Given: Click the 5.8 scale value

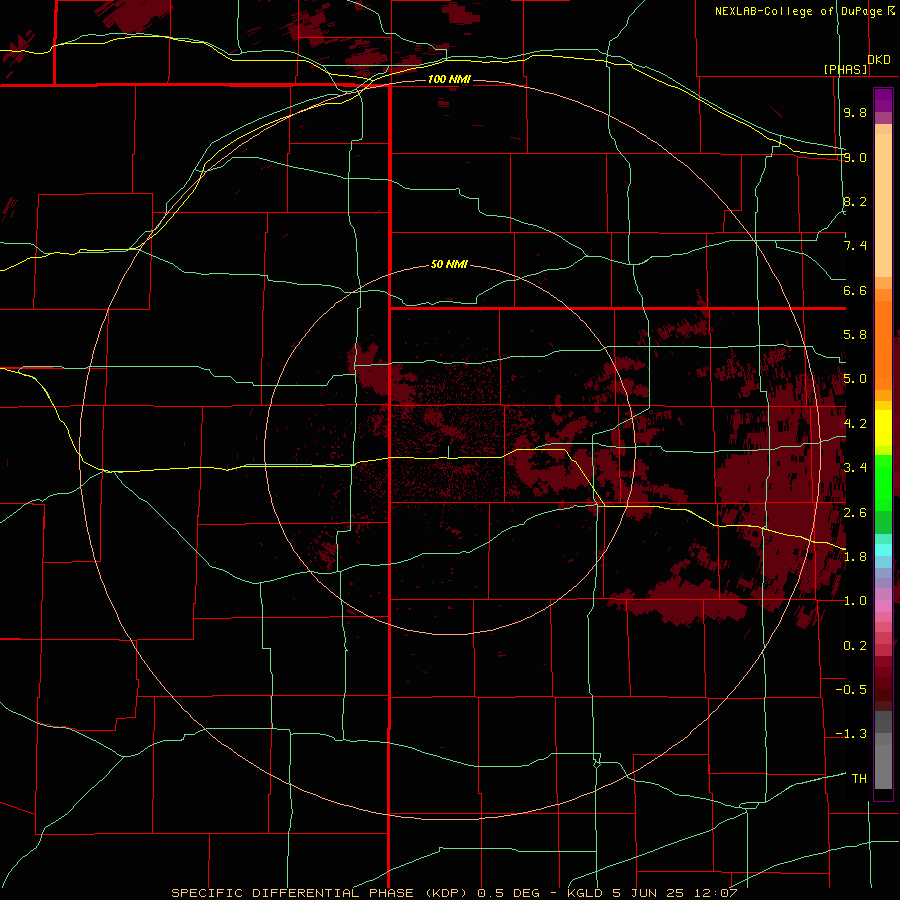Looking at the screenshot, I should (x=855, y=335).
